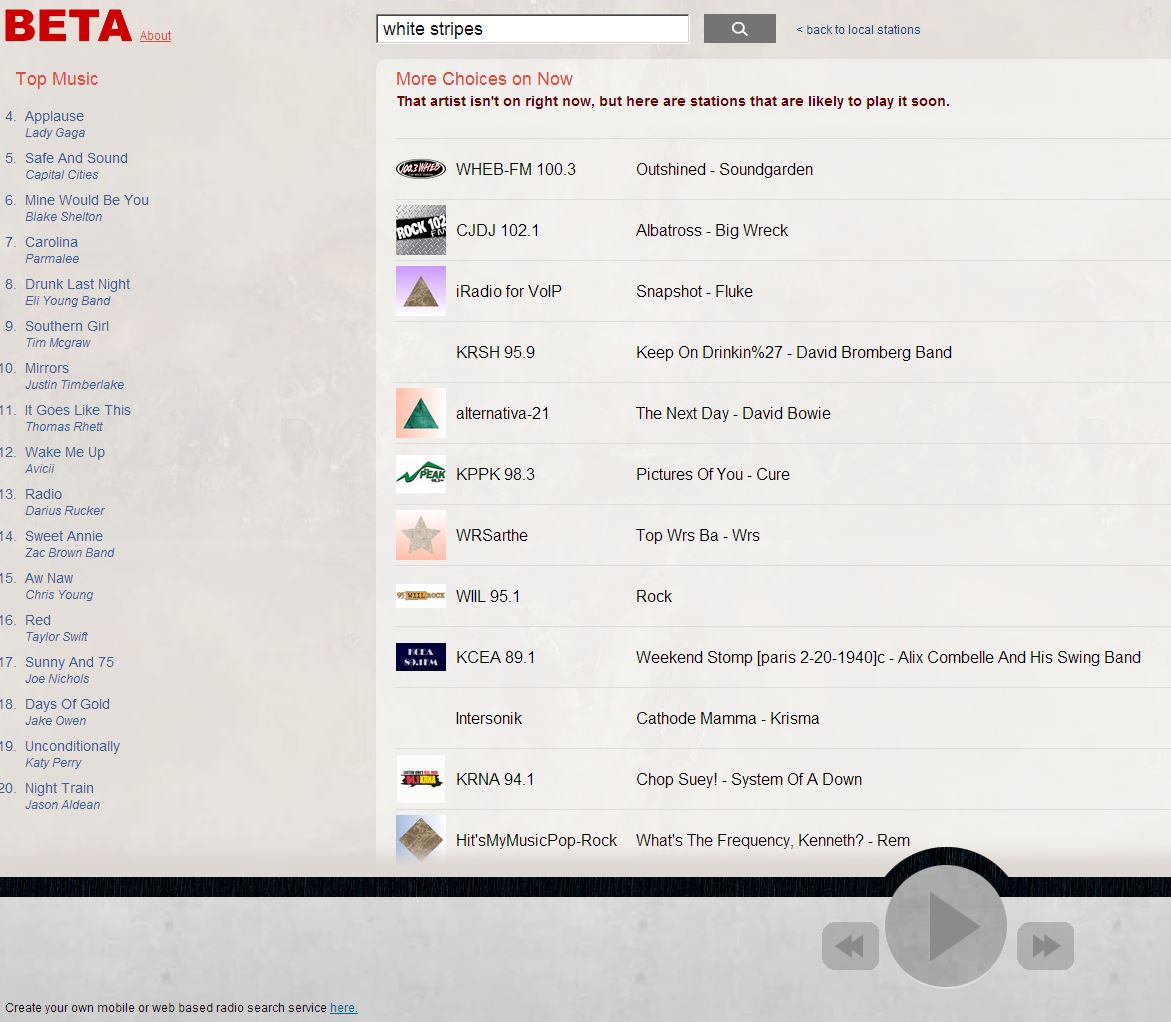Click the WIIL 95.1 Rock logo
The width and height of the screenshot is (1171, 1022).
[x=420, y=596]
